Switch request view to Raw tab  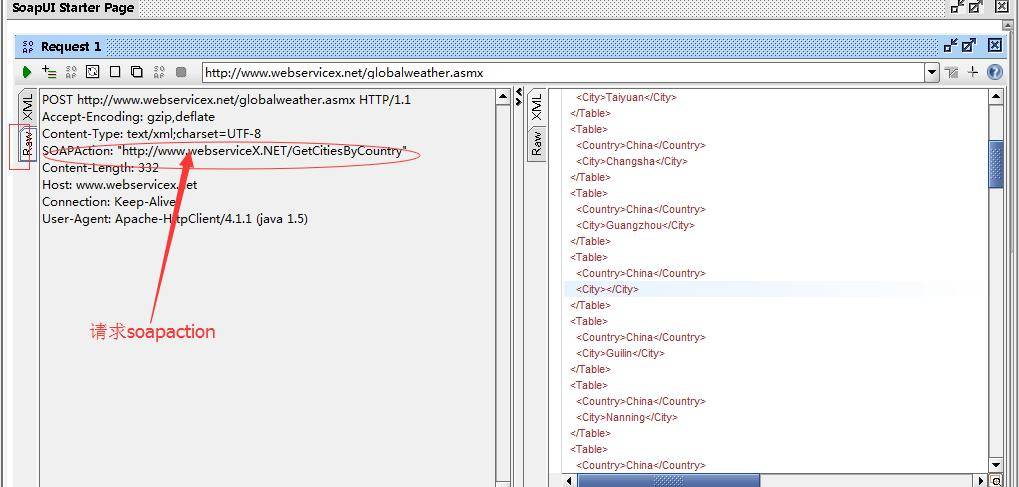coord(27,142)
